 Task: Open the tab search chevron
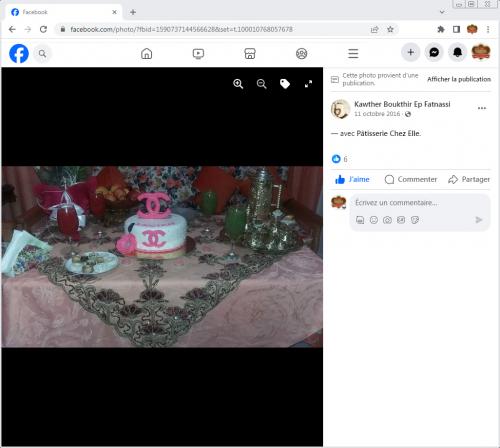442,12
